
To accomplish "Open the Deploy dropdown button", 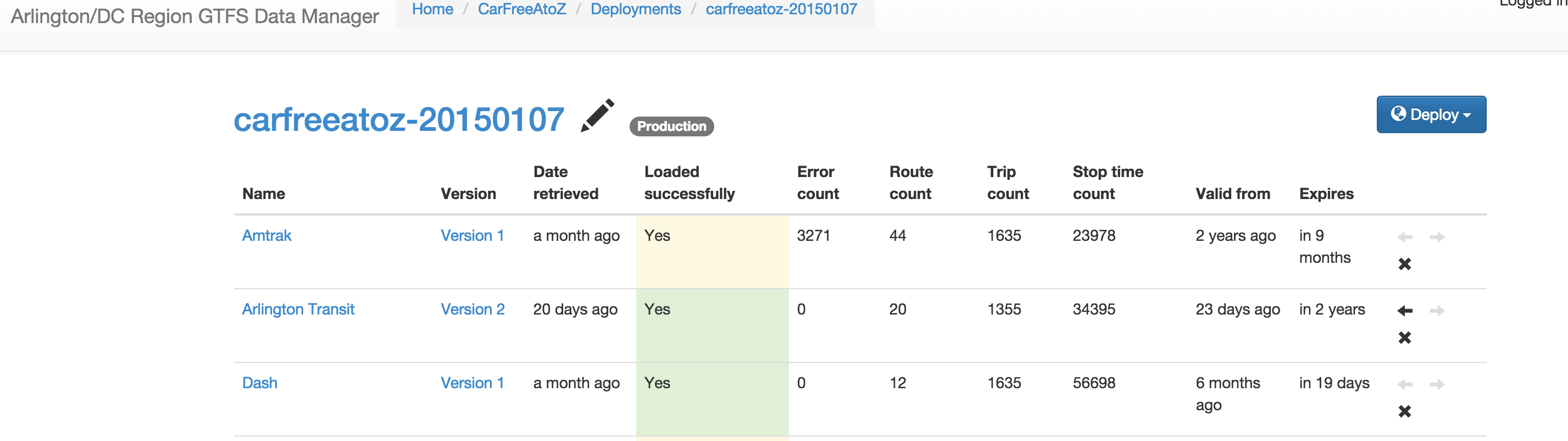I will (1431, 114).
